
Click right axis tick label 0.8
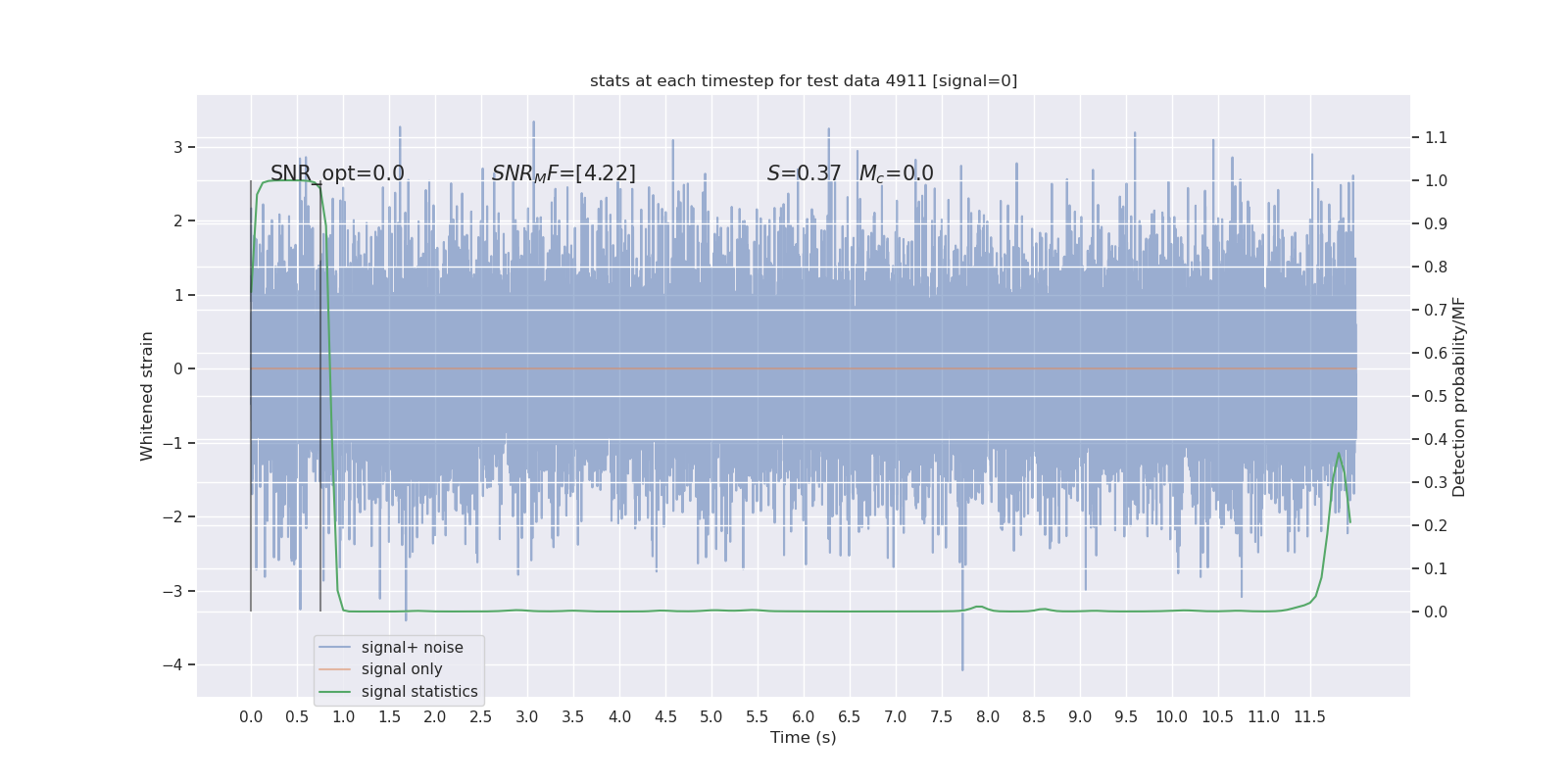[1436, 267]
